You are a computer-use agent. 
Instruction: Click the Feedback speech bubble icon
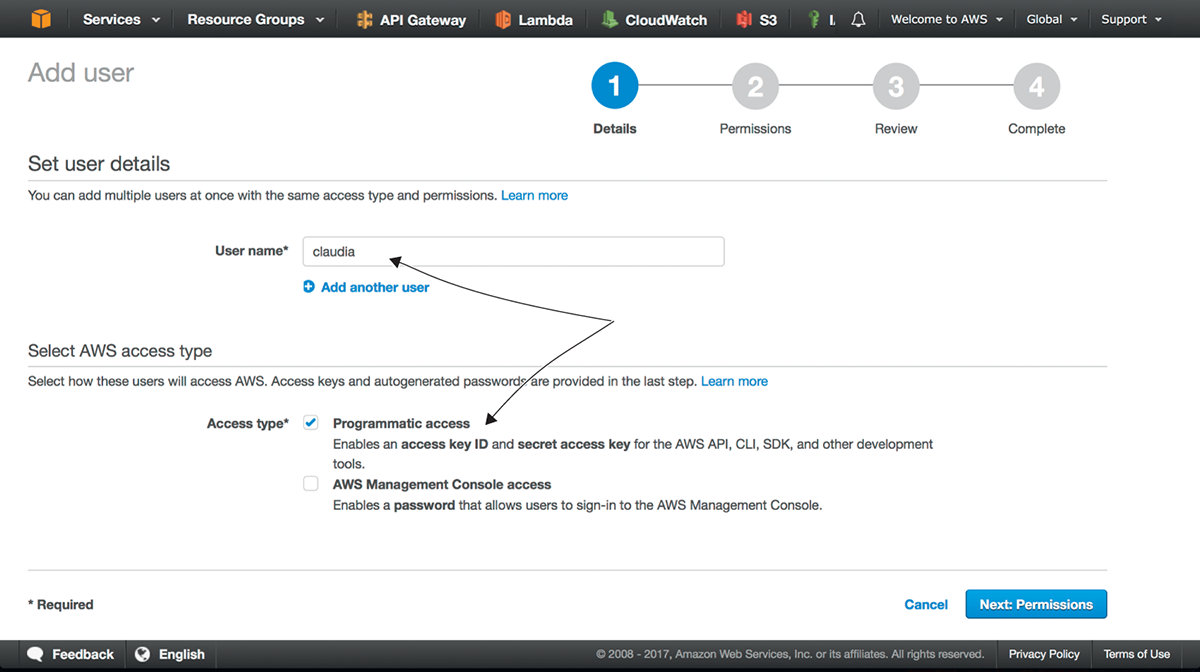[x=36, y=654]
